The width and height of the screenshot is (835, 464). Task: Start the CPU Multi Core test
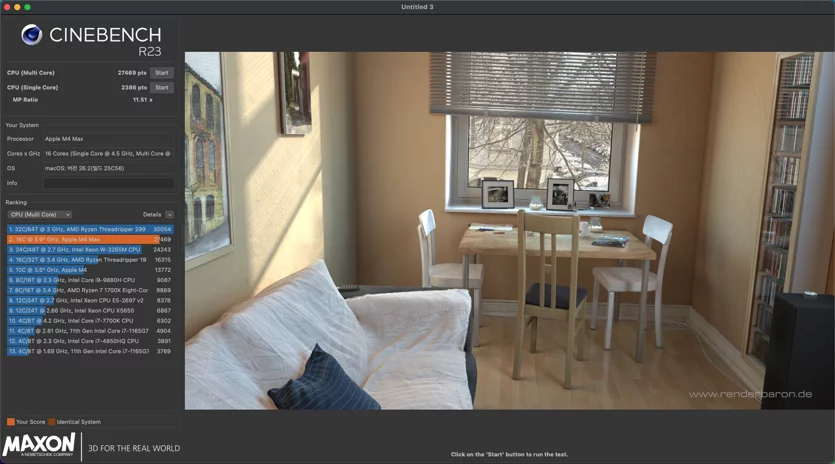[x=162, y=73]
